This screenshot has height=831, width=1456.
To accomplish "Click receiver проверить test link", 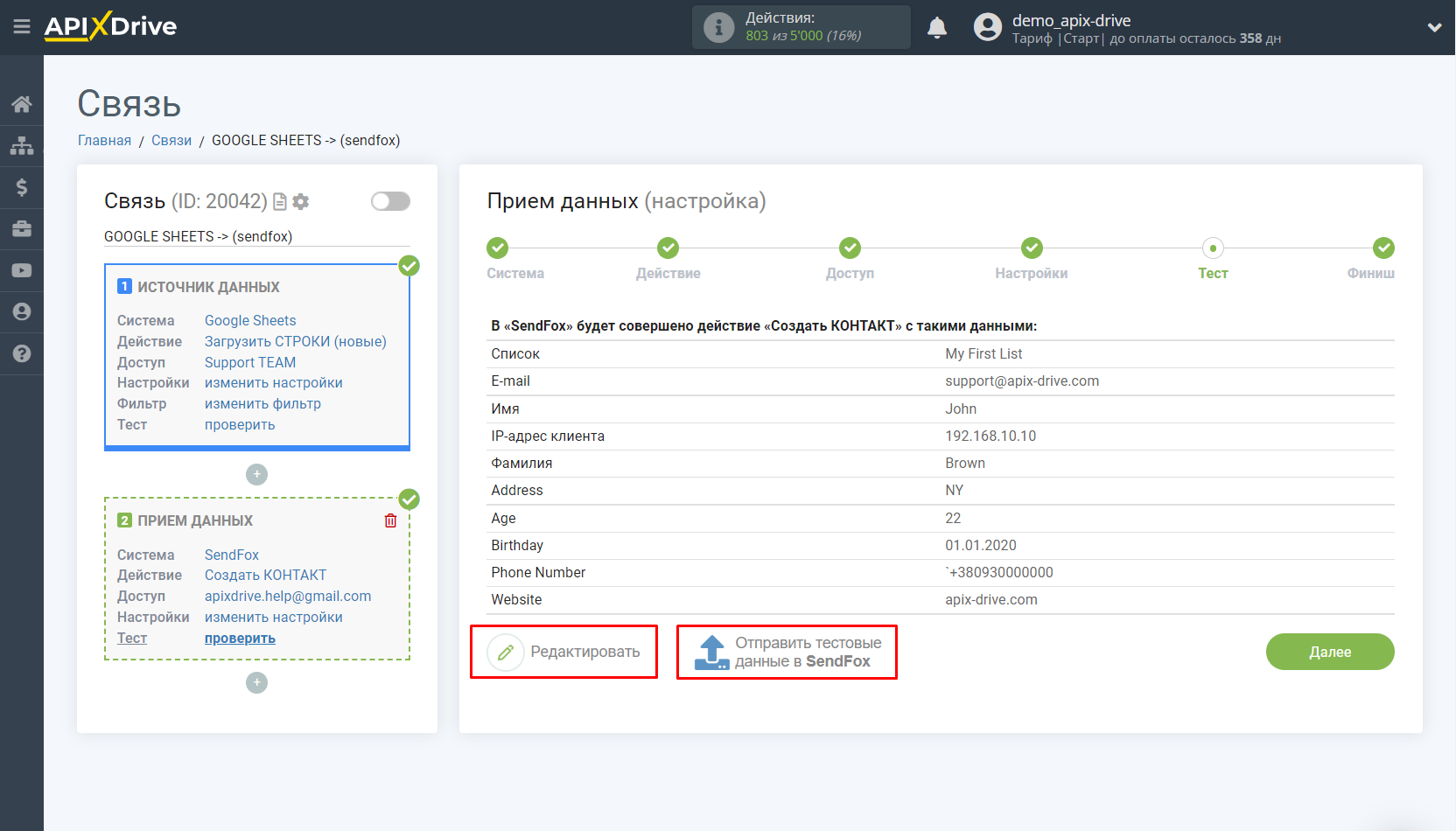I will pyautogui.click(x=240, y=638).
